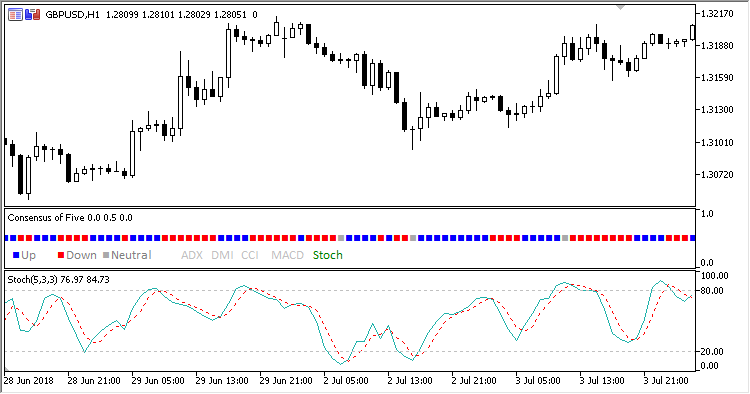Click the 1.31590 price scale value

(x=717, y=77)
